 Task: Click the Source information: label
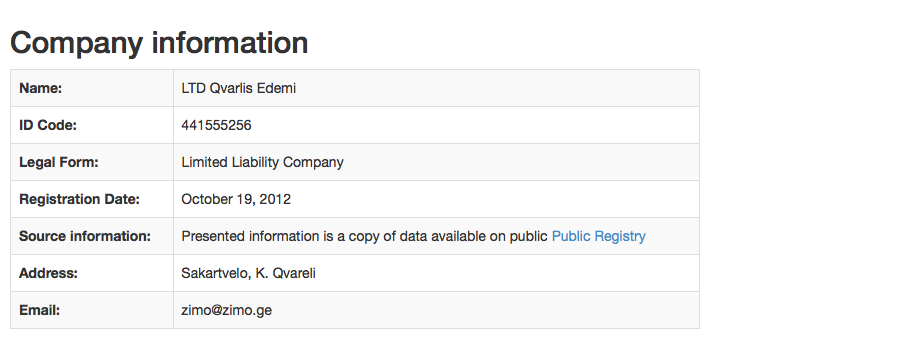click(x=85, y=236)
